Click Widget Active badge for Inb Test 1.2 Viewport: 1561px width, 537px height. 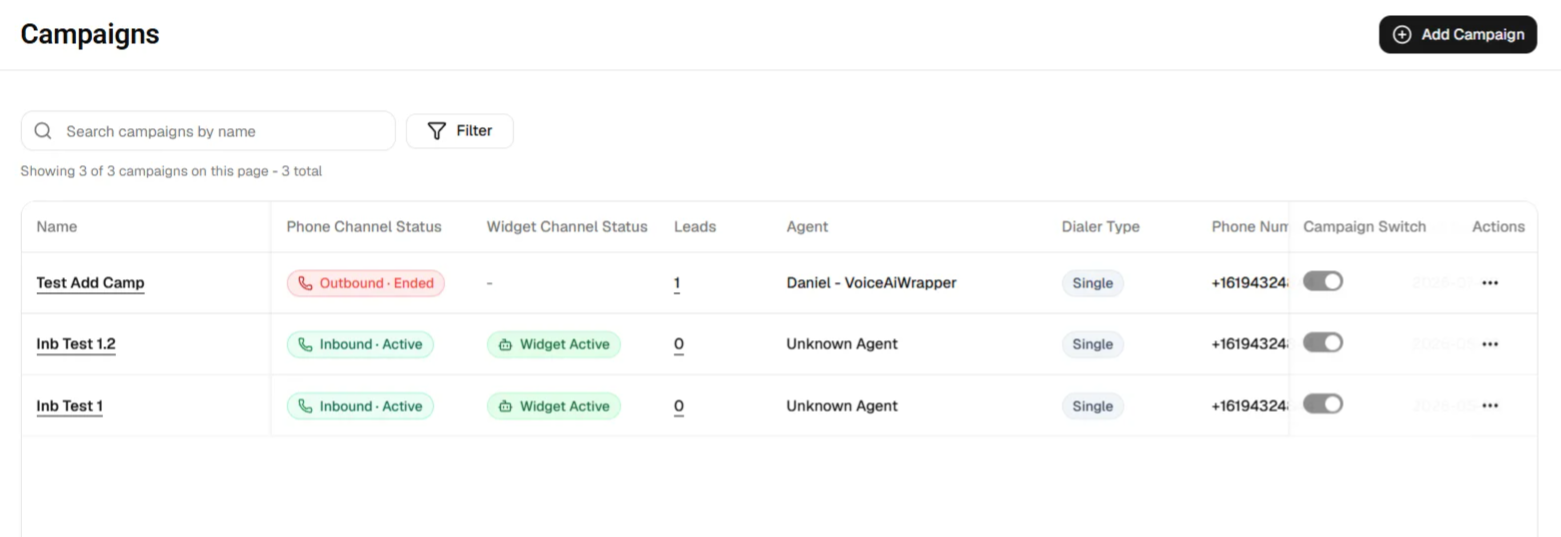[x=554, y=344]
